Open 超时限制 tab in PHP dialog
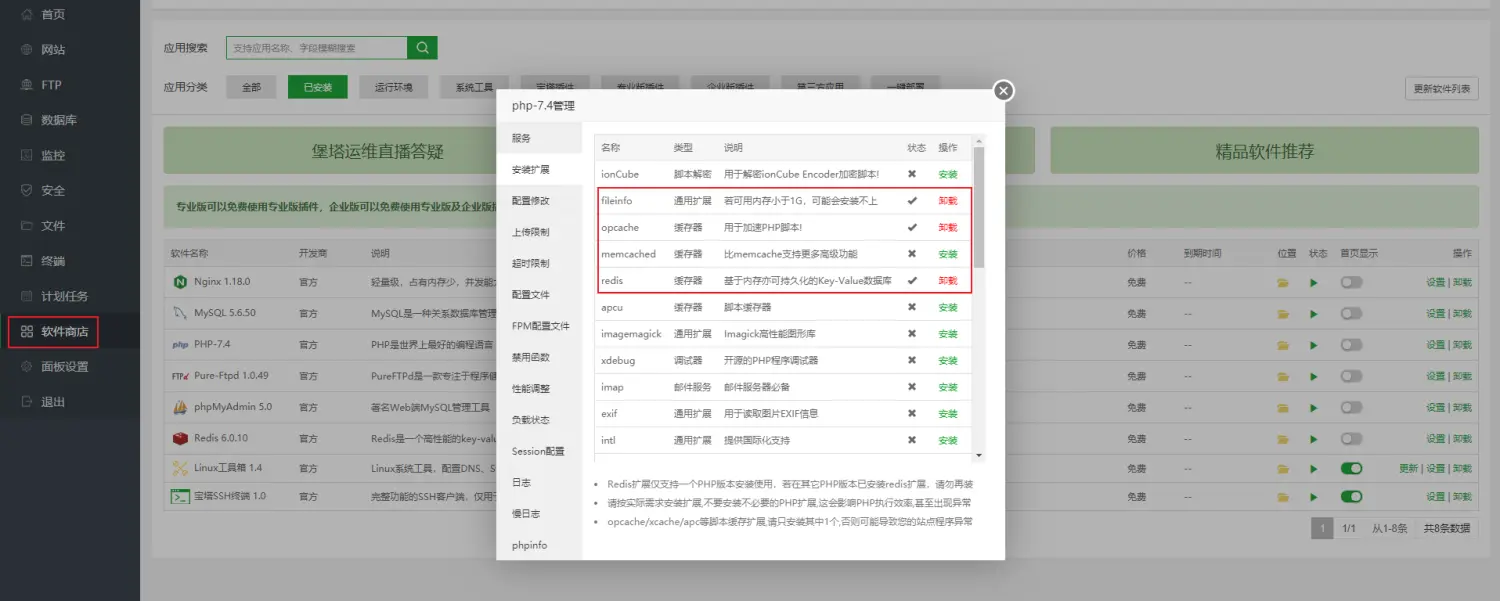This screenshot has width=1500, height=601. click(539, 264)
